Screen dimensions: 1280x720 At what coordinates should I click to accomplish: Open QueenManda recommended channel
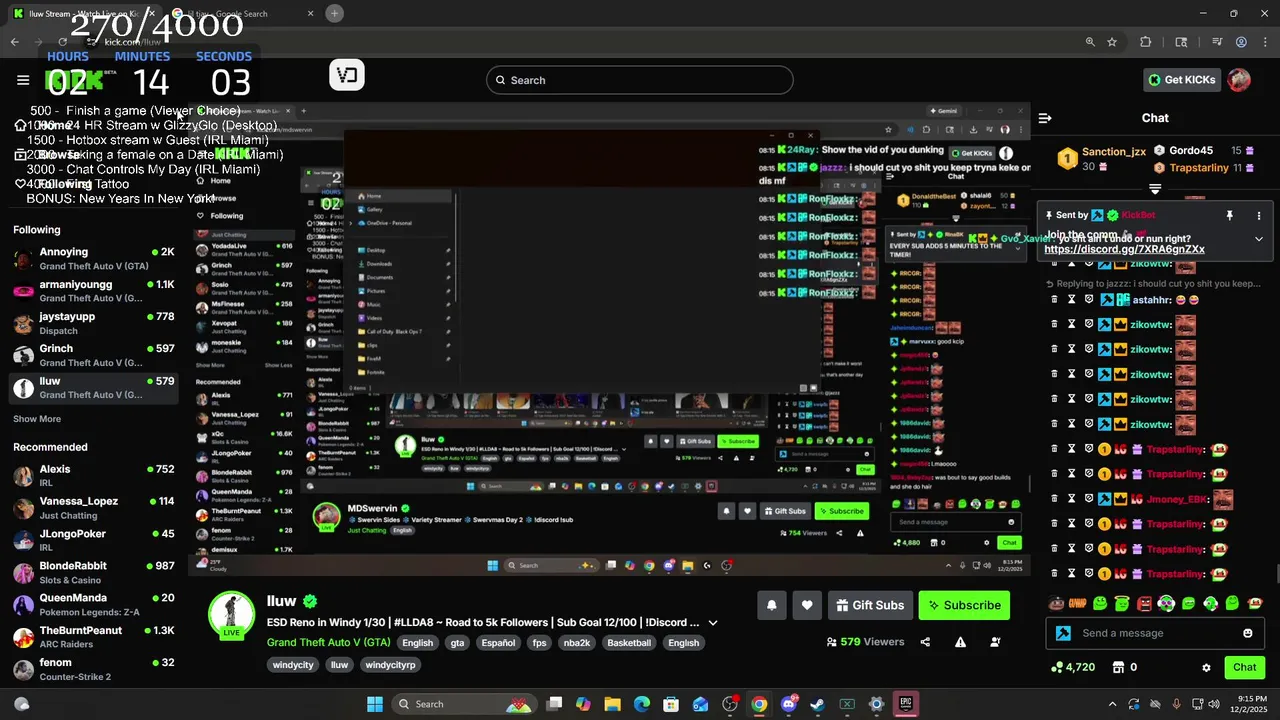point(94,604)
